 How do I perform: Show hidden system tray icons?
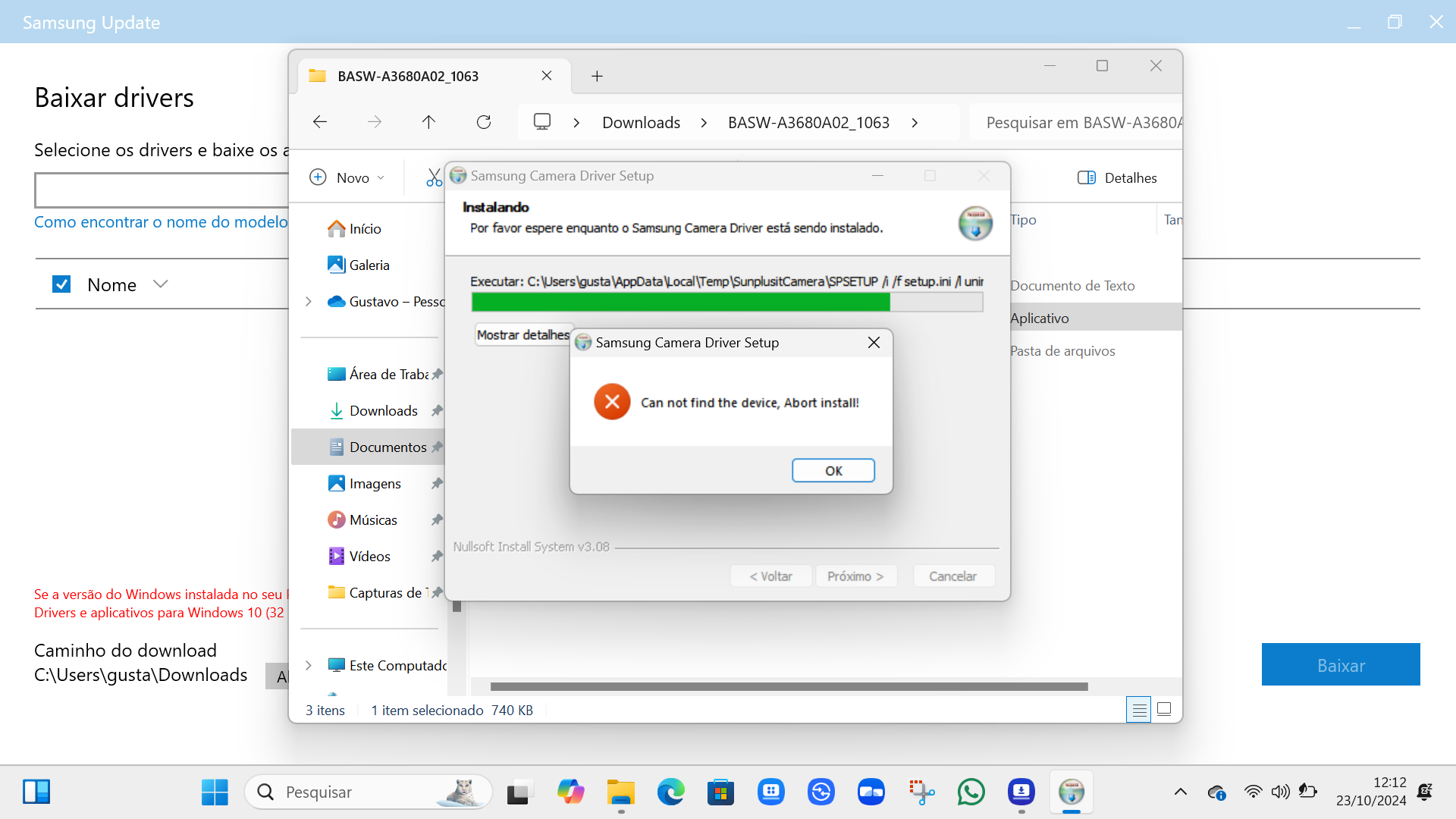1181,792
